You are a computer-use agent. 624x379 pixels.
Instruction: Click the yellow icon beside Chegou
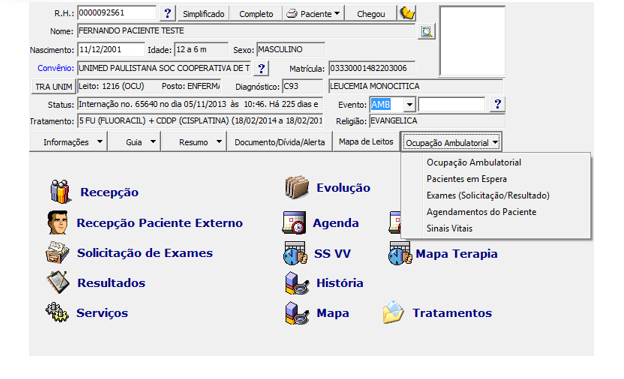(x=407, y=14)
